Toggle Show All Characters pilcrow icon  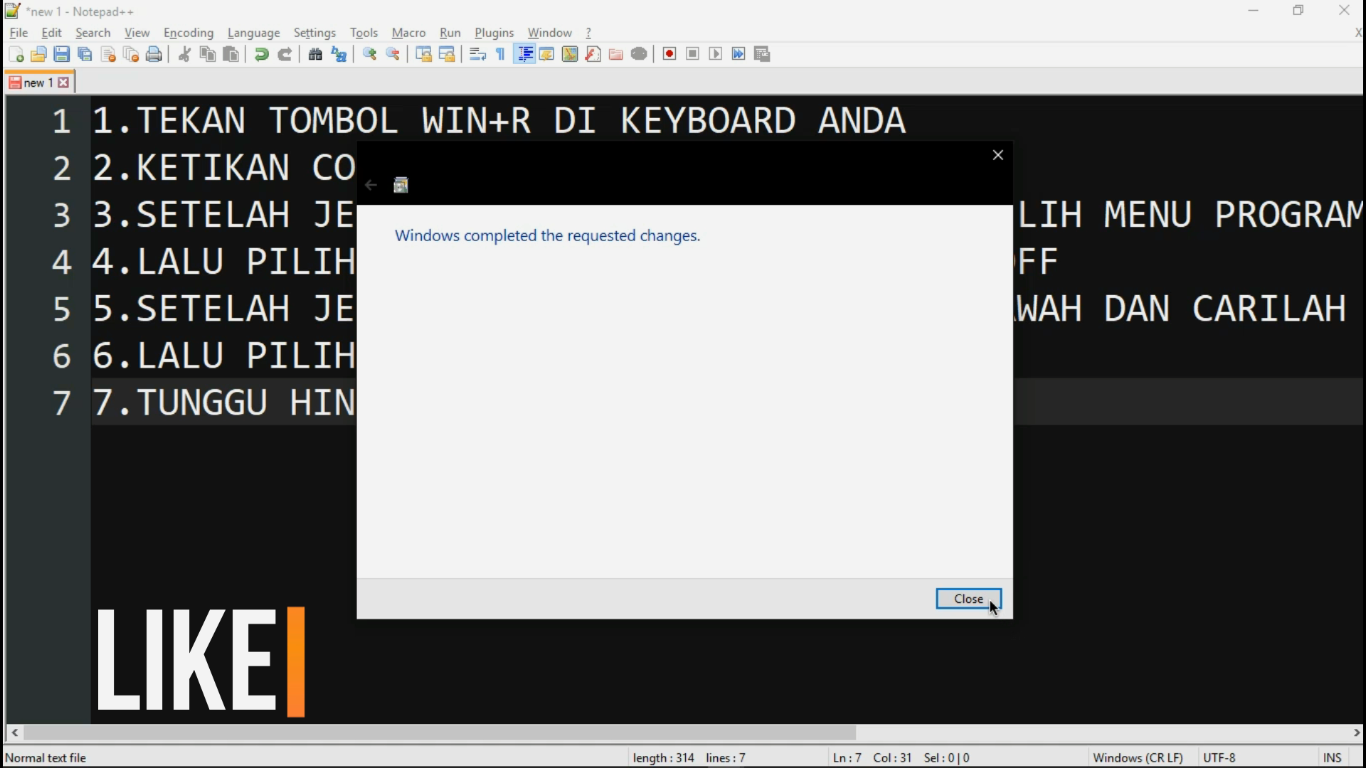(501, 54)
